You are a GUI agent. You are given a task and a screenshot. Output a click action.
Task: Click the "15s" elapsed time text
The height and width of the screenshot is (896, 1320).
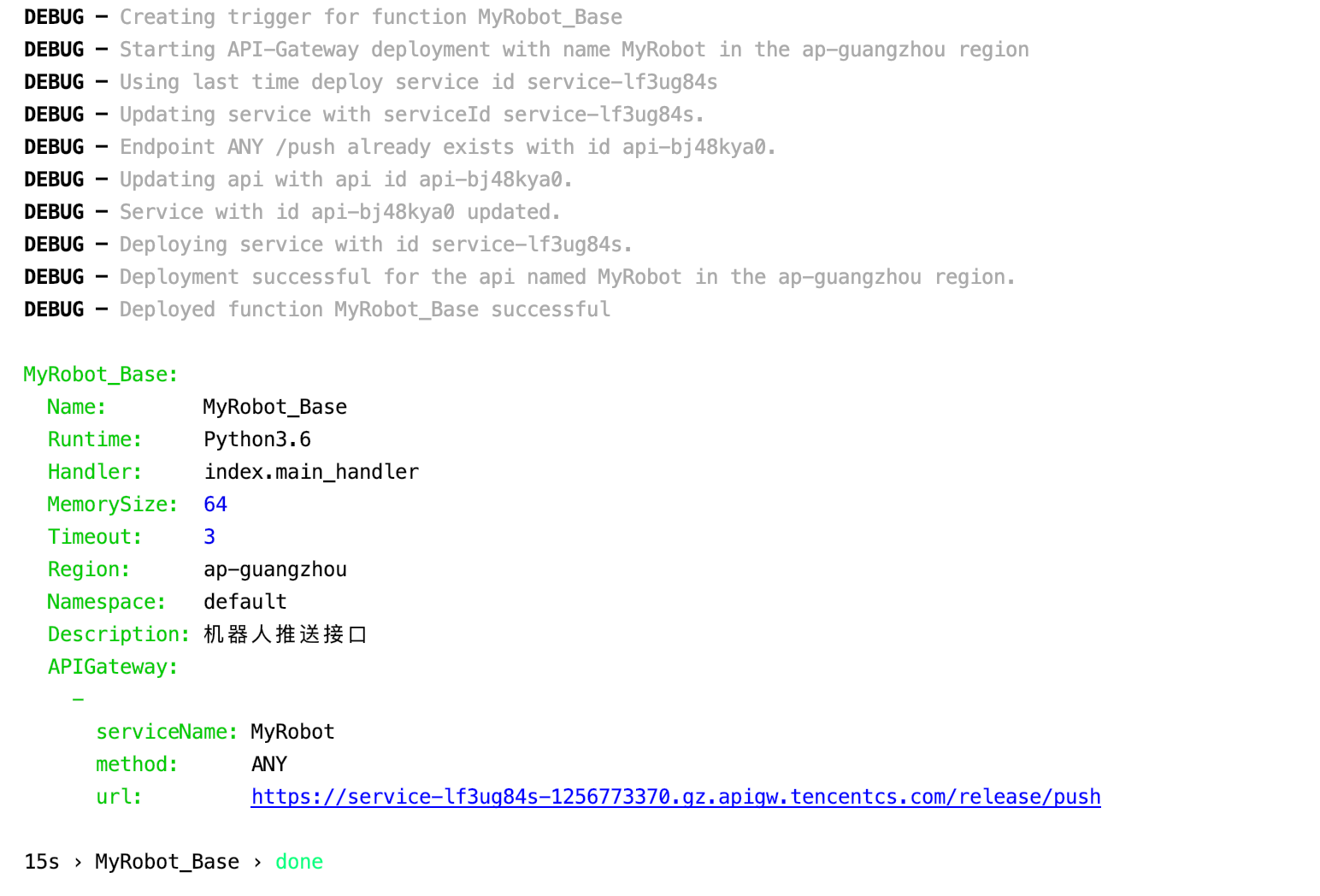tap(42, 862)
